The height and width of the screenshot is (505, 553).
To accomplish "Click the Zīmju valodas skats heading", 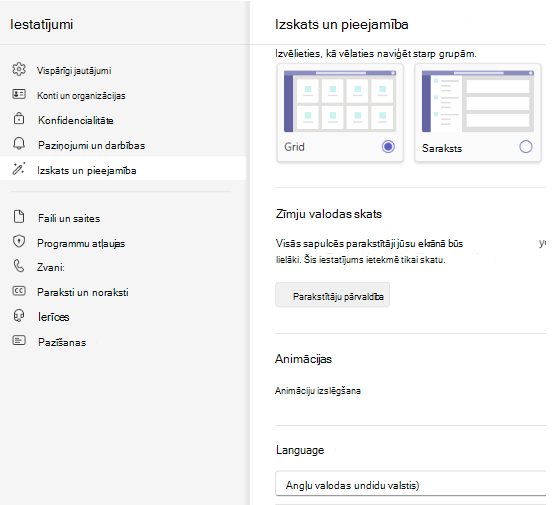I will pos(328,214).
